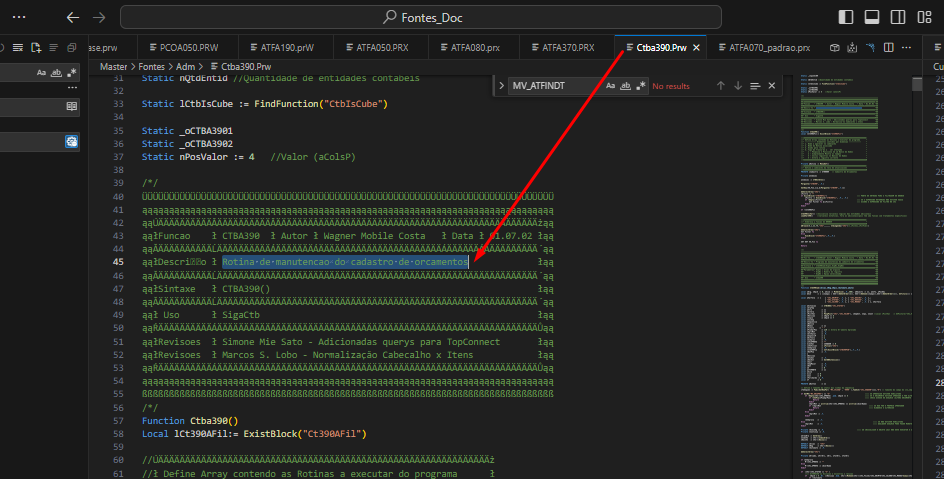Toggle the primary side bar layout icon

point(846,17)
